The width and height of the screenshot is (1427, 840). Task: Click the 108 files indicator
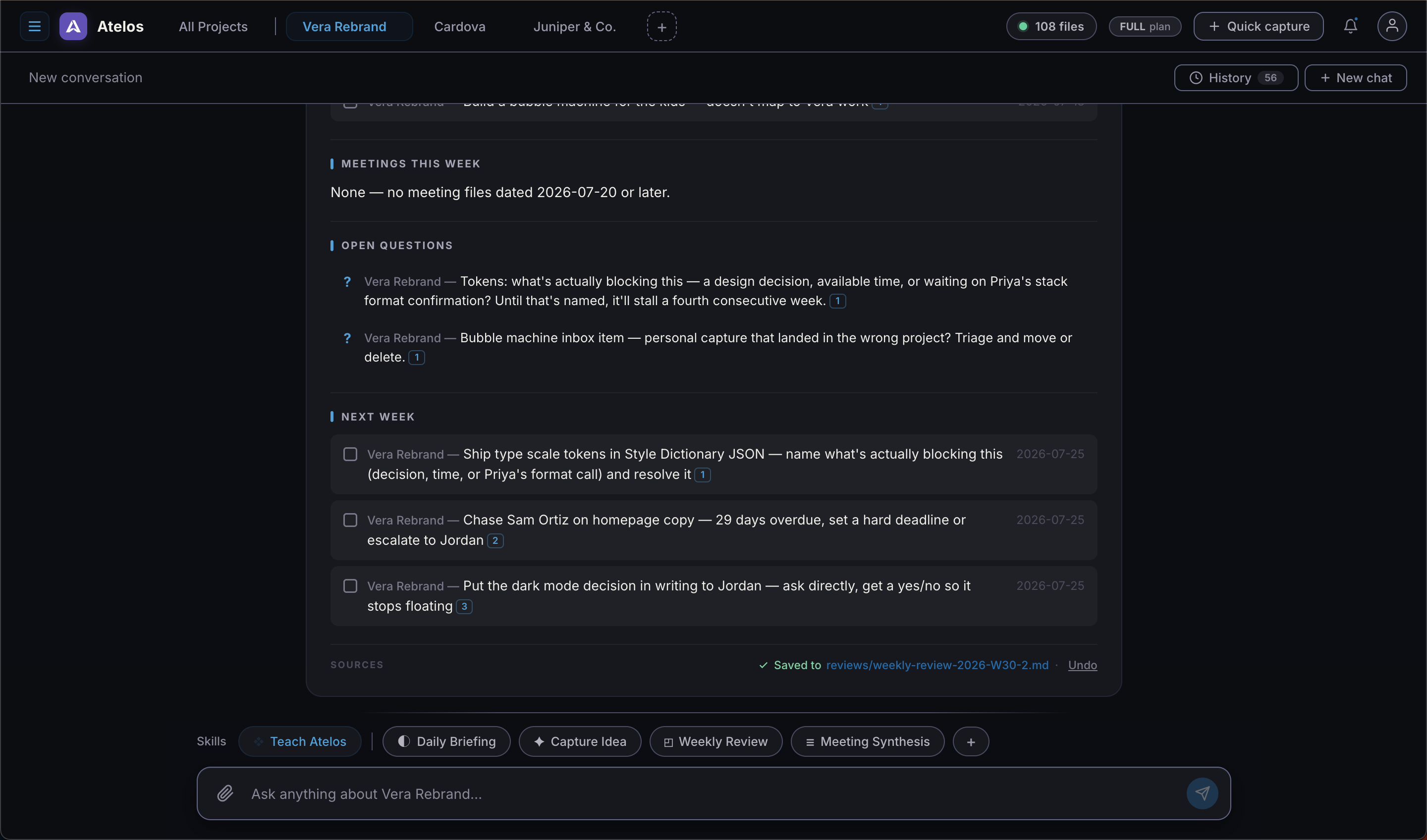point(1051,27)
